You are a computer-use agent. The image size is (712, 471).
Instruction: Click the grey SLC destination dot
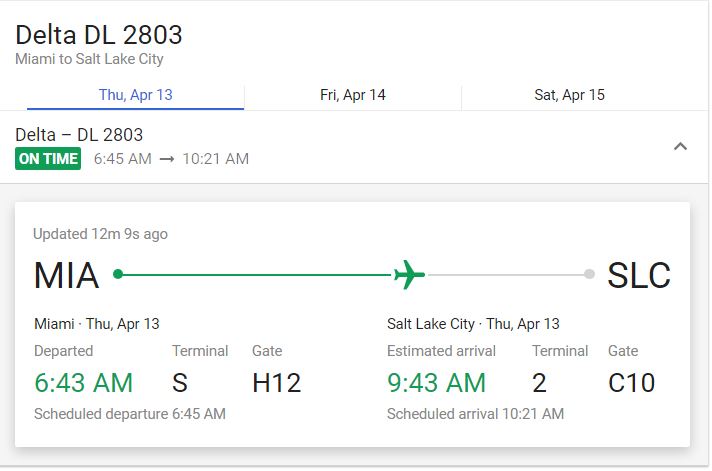tap(589, 274)
